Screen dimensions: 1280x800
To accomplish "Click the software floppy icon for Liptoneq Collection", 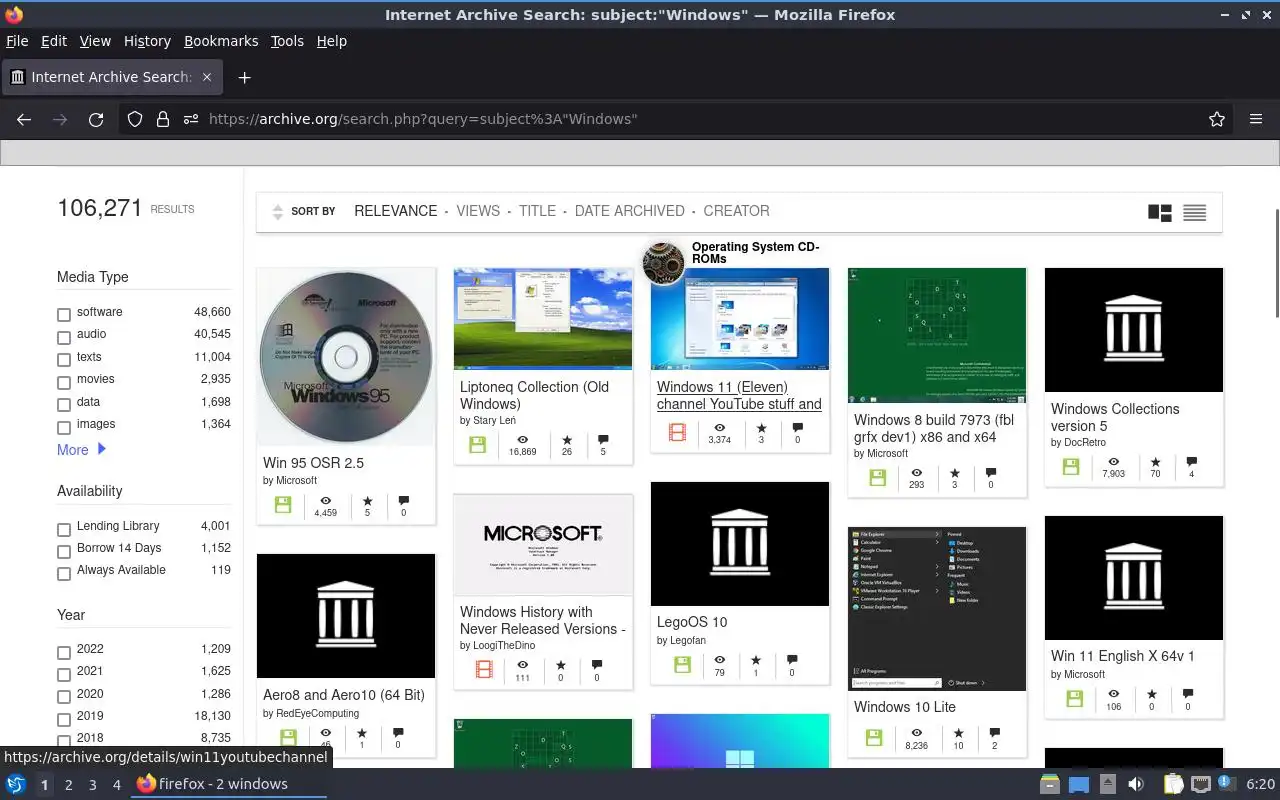I will coord(477,445).
